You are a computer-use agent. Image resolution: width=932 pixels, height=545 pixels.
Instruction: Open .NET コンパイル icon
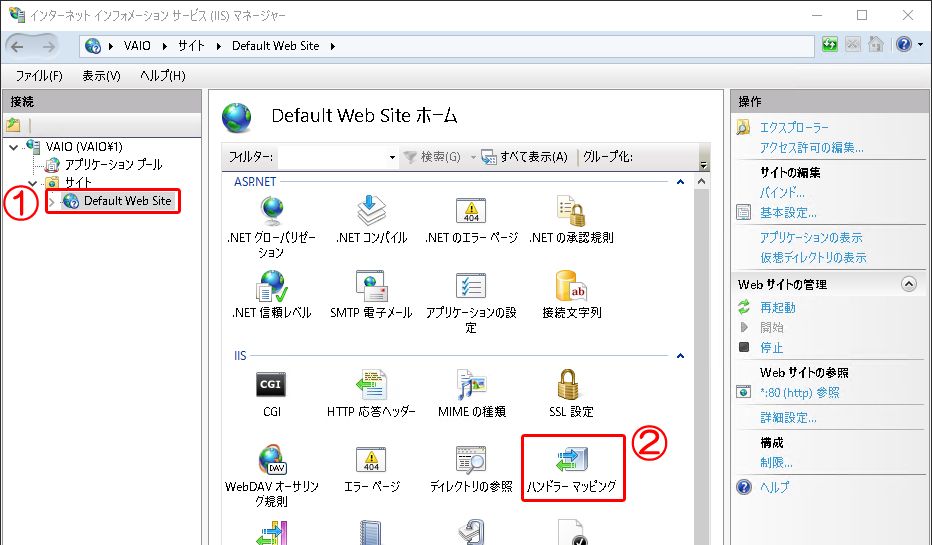coord(371,211)
